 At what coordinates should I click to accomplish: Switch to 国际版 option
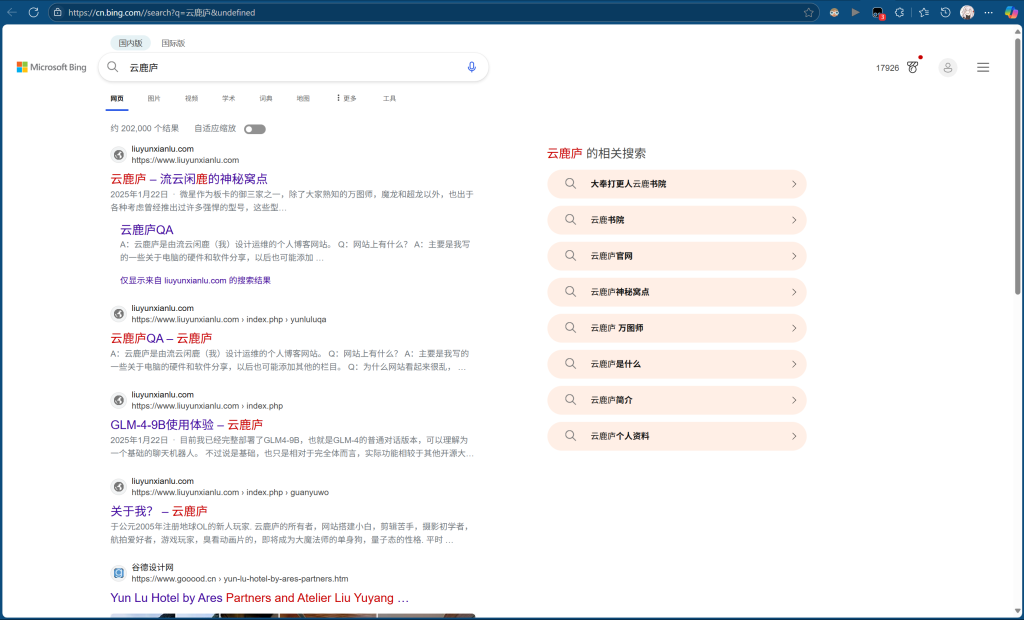pos(173,43)
